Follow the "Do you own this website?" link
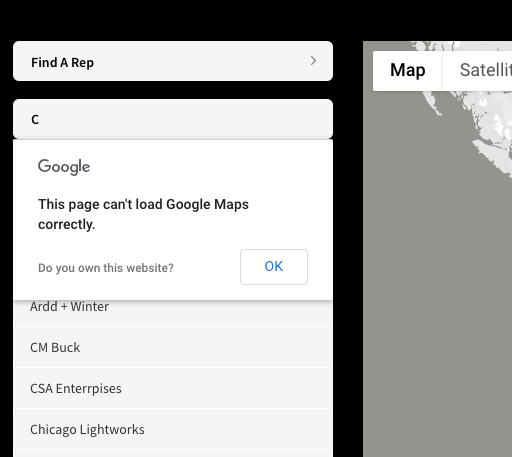The width and height of the screenshot is (512, 457). pyautogui.click(x=106, y=268)
